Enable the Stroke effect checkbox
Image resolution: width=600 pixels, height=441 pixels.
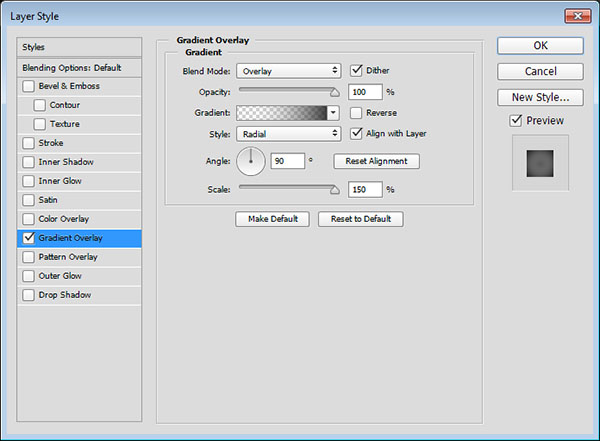(x=29, y=143)
